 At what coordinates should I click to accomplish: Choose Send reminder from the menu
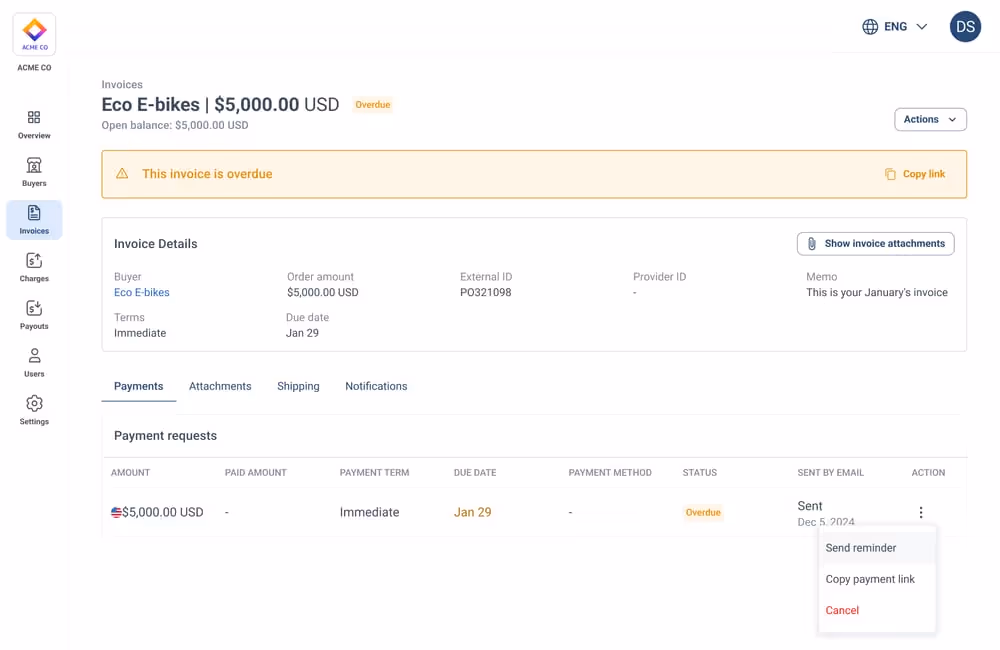(861, 548)
